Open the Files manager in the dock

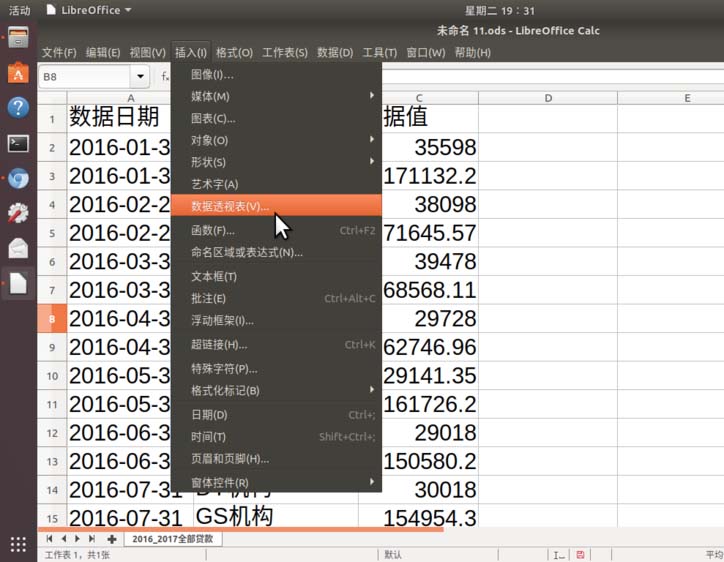point(18,39)
